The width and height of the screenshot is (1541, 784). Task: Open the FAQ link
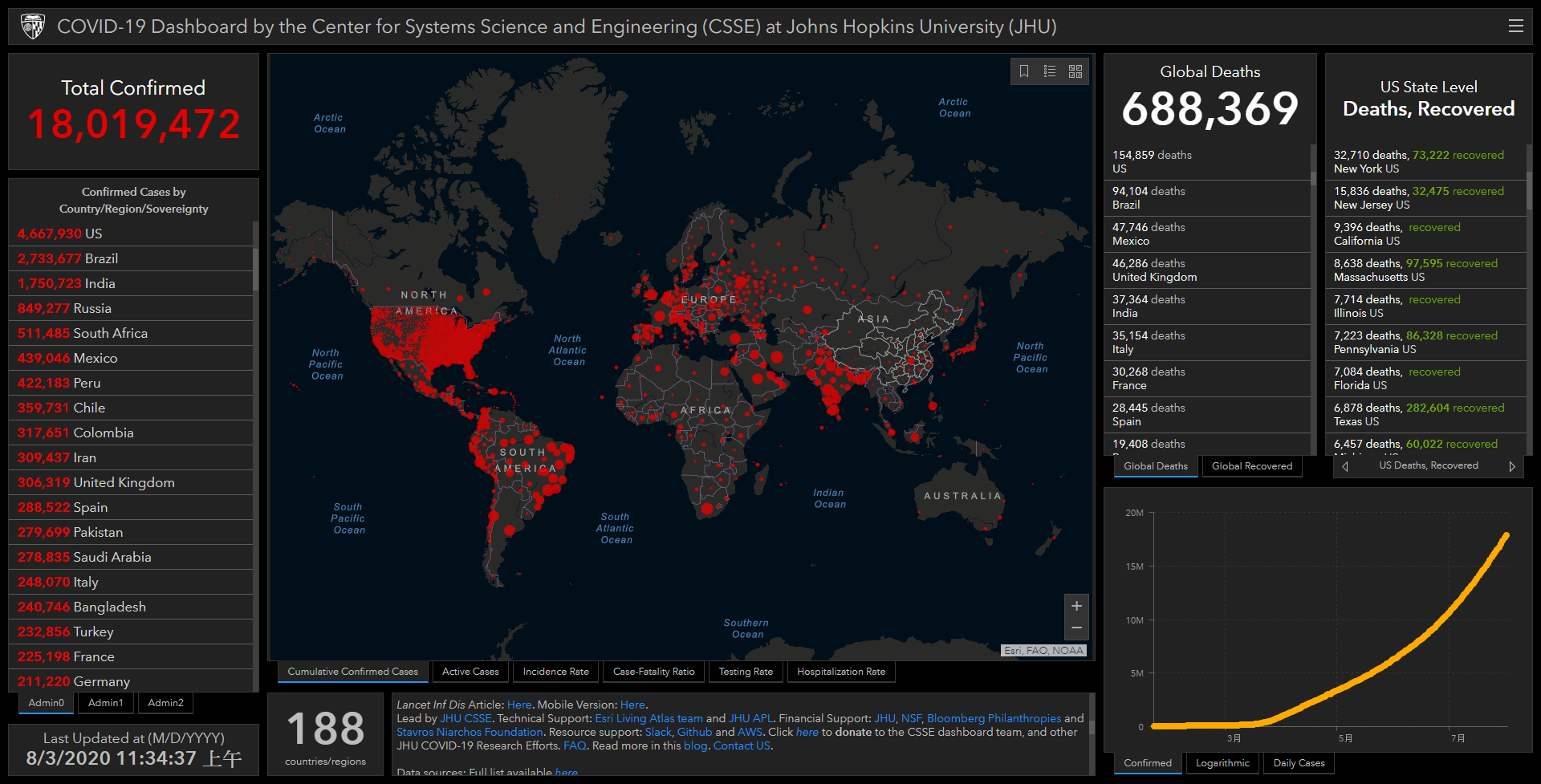click(x=575, y=746)
